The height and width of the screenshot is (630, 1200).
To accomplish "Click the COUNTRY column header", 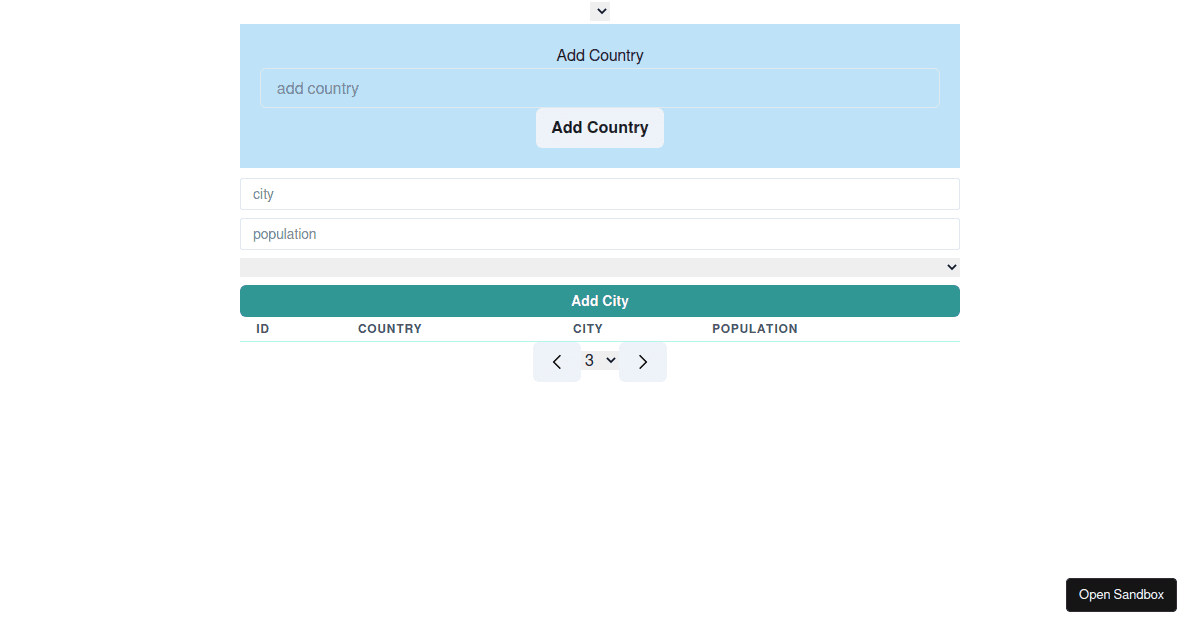I will (x=390, y=328).
